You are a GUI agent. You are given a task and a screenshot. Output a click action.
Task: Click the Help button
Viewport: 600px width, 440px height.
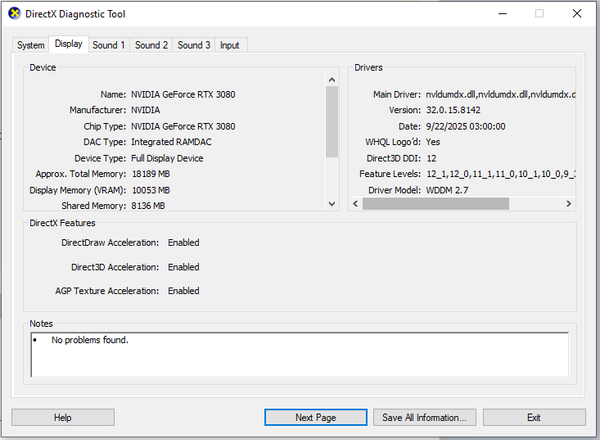(x=63, y=417)
